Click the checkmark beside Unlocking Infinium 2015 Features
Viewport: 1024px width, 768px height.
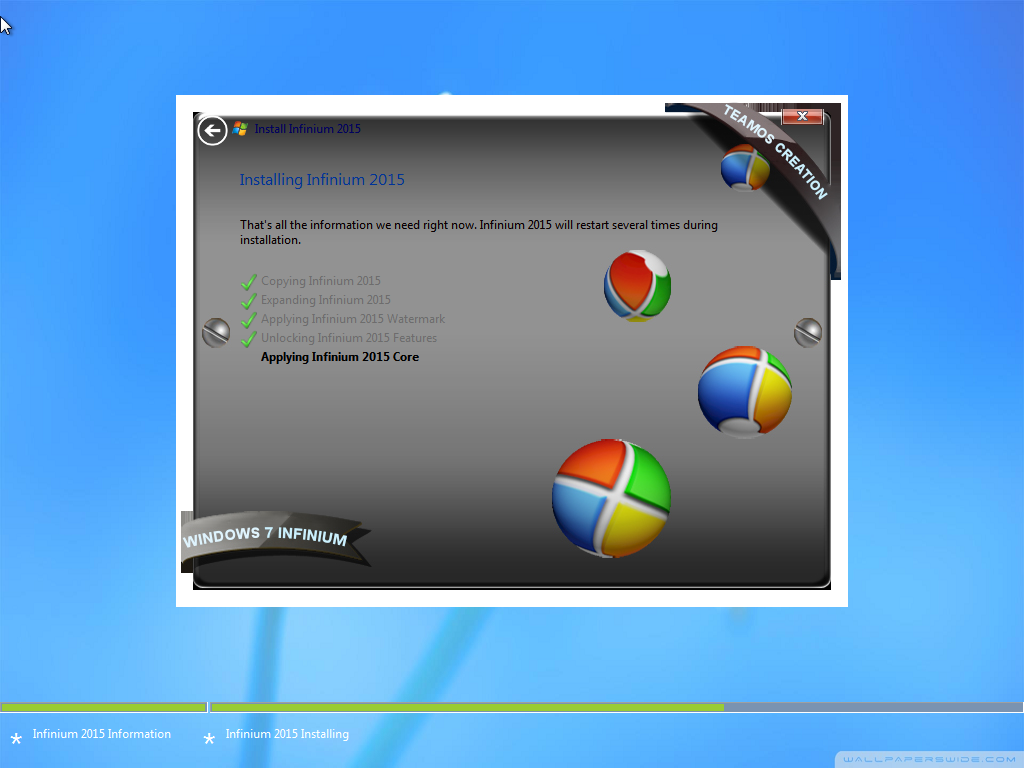249,339
